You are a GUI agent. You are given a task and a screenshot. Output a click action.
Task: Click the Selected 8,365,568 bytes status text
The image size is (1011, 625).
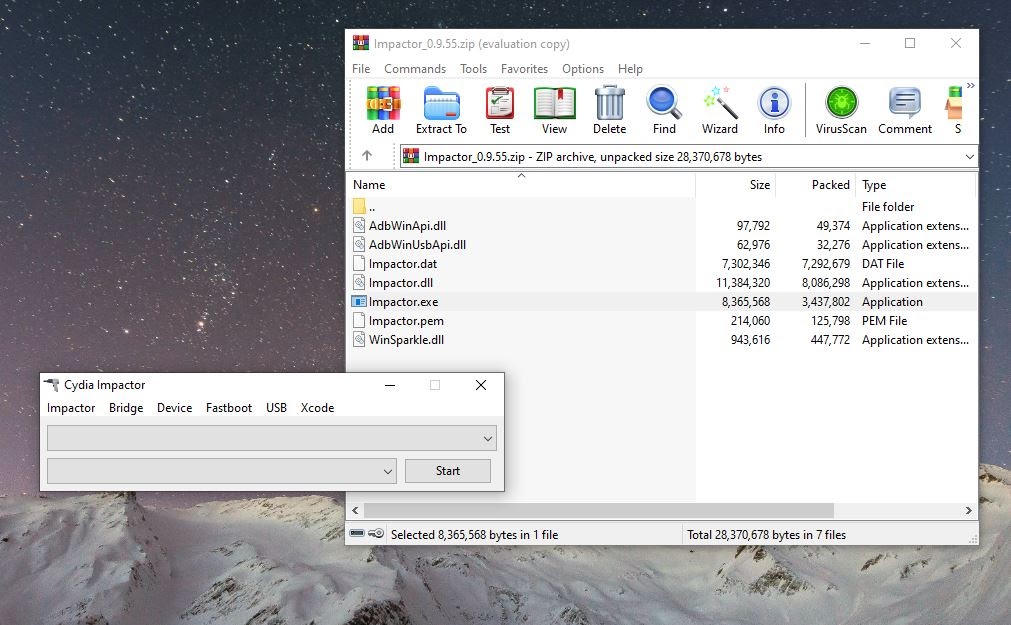tap(475, 534)
